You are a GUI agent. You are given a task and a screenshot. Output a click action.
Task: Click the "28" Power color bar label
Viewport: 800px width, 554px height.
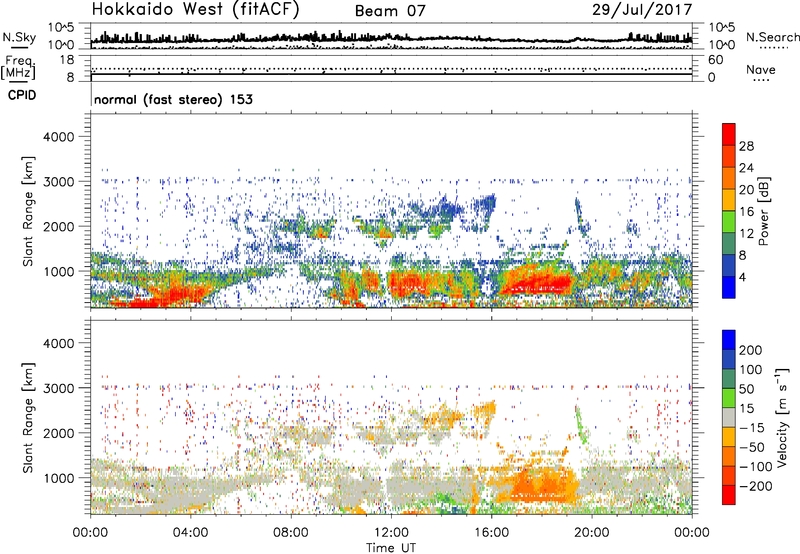(746, 146)
